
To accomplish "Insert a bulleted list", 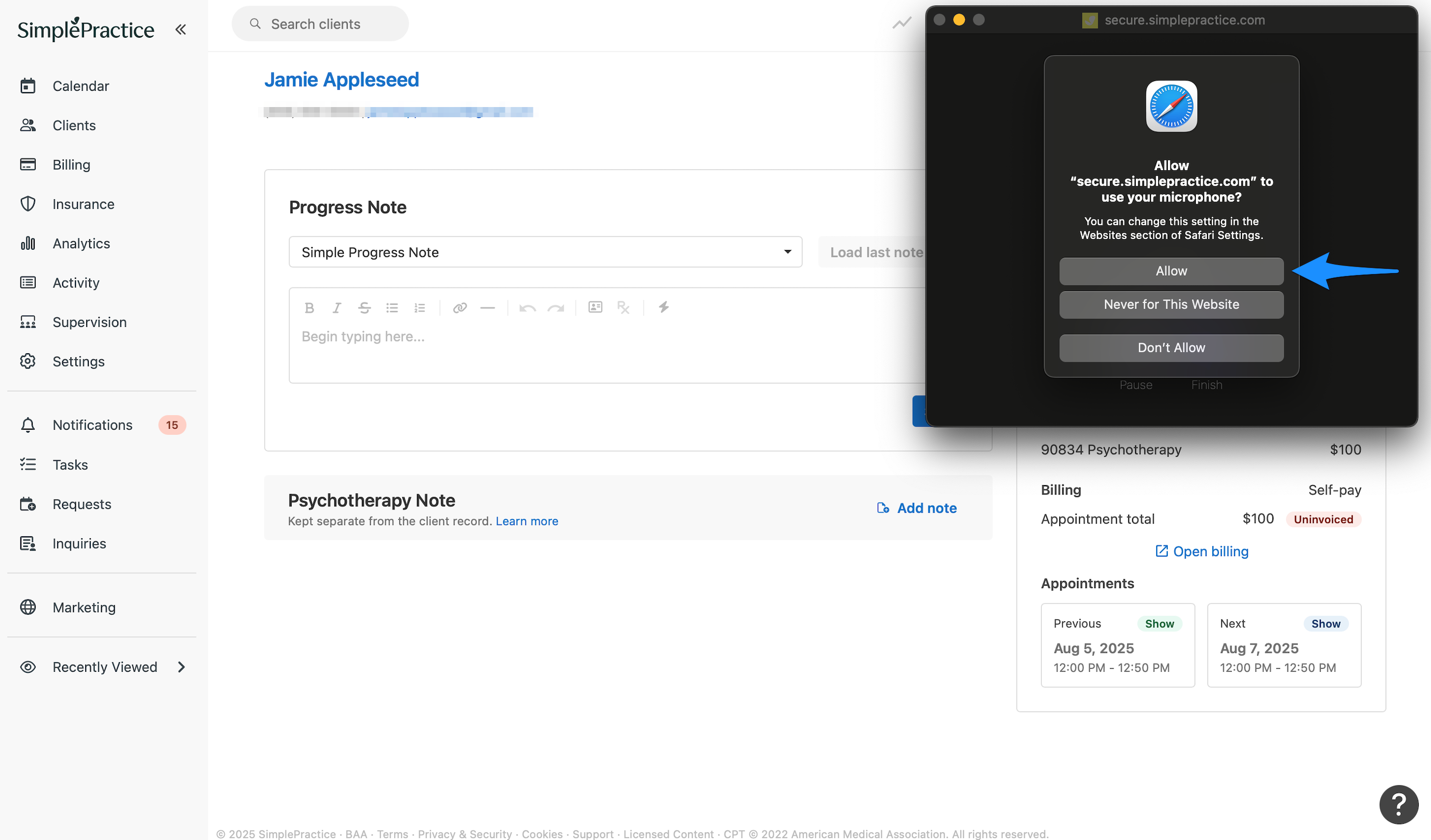I will click(392, 308).
